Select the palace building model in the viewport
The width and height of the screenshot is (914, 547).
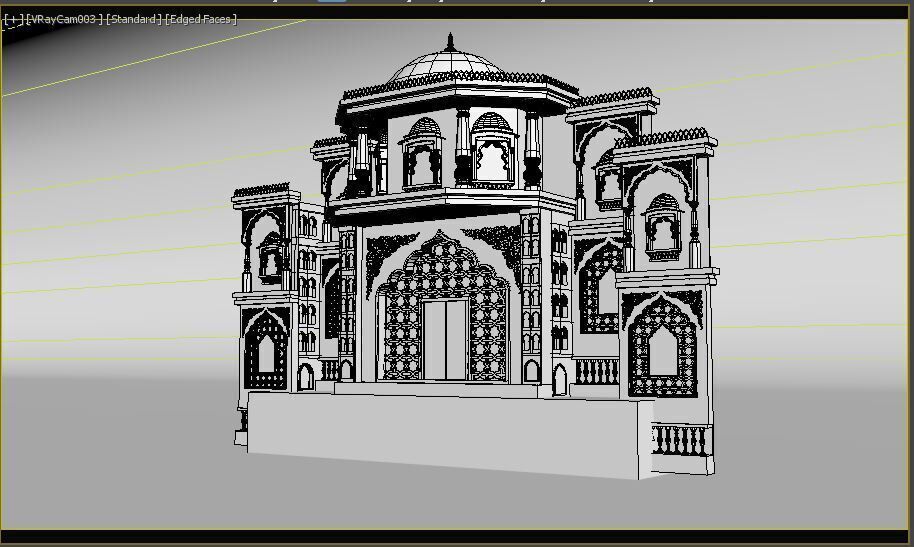coord(475,257)
